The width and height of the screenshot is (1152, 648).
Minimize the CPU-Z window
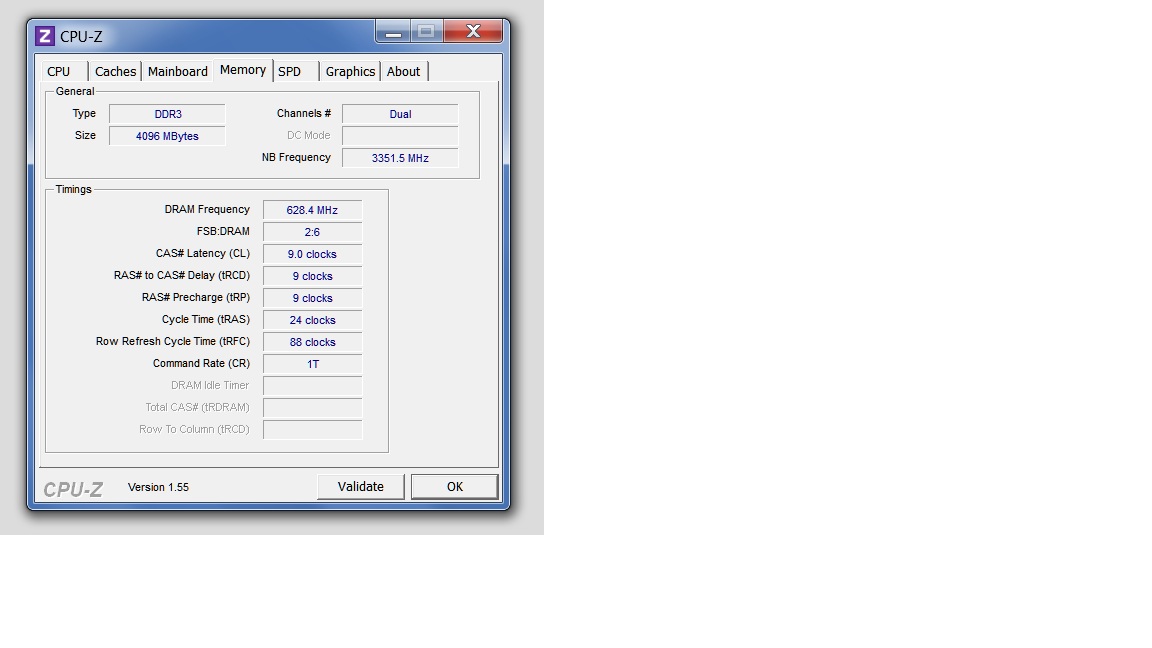pyautogui.click(x=393, y=32)
